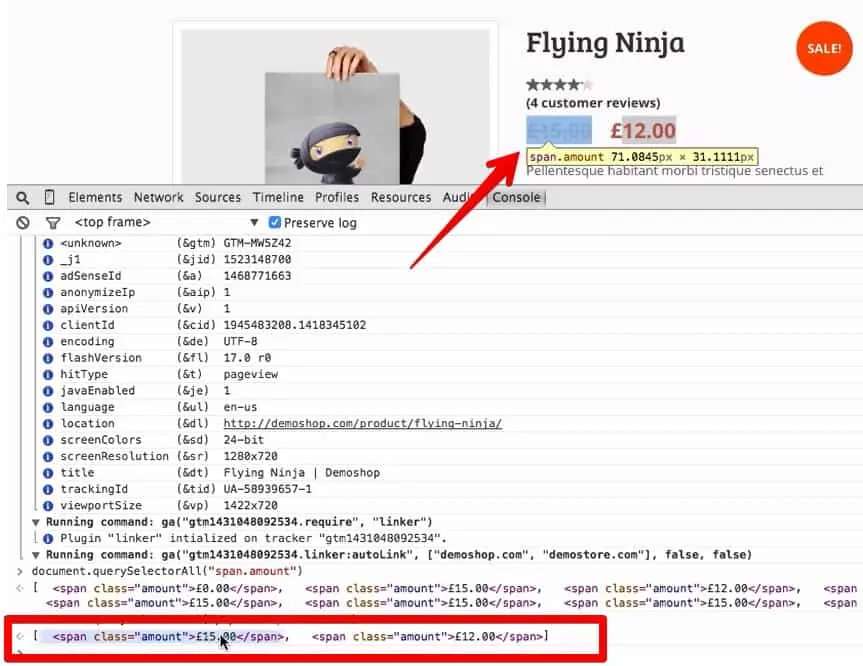Clear the console with the circle-slash icon
Viewport: 863px width, 666px height.
point(22,222)
